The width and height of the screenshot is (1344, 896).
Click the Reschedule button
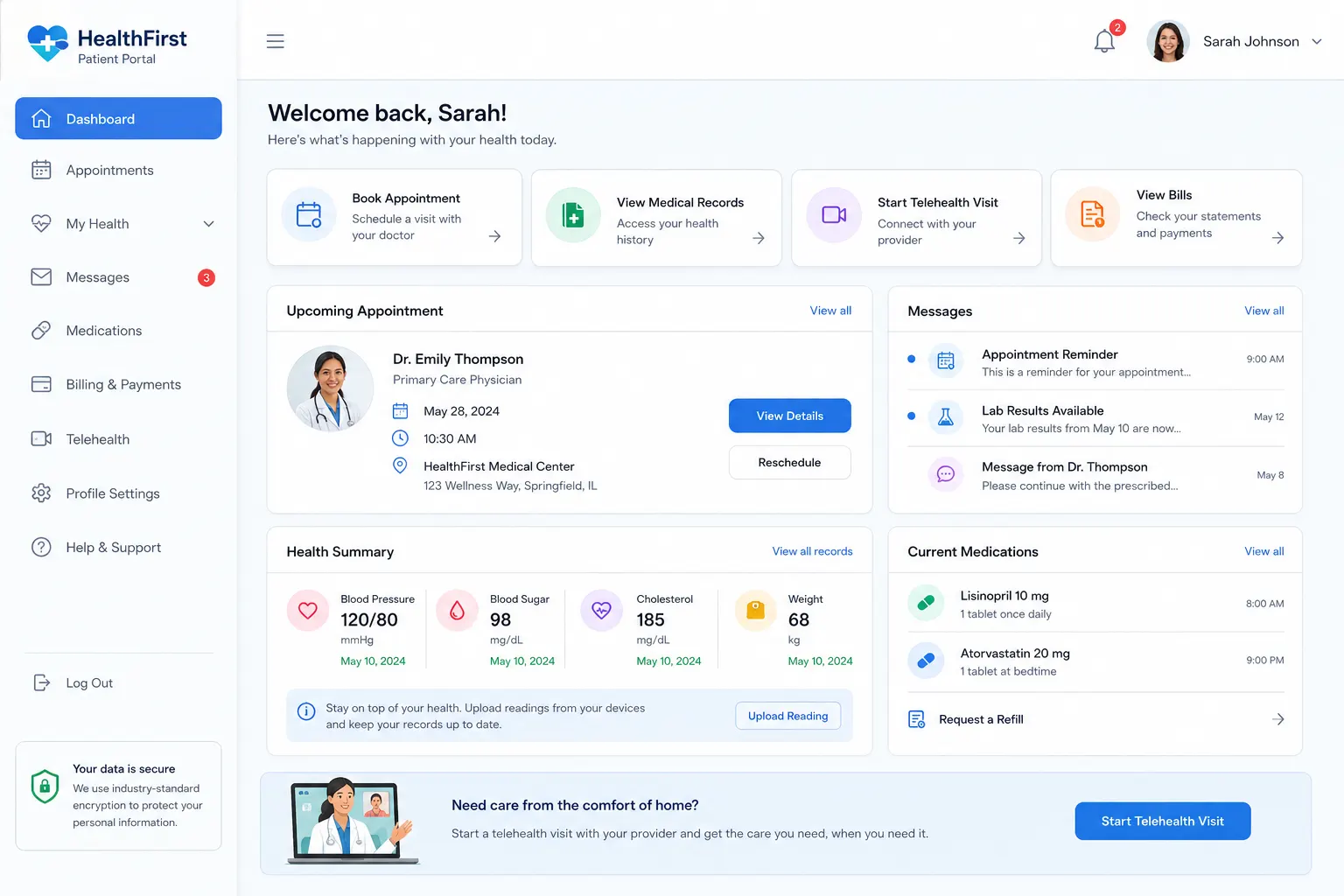(x=789, y=462)
